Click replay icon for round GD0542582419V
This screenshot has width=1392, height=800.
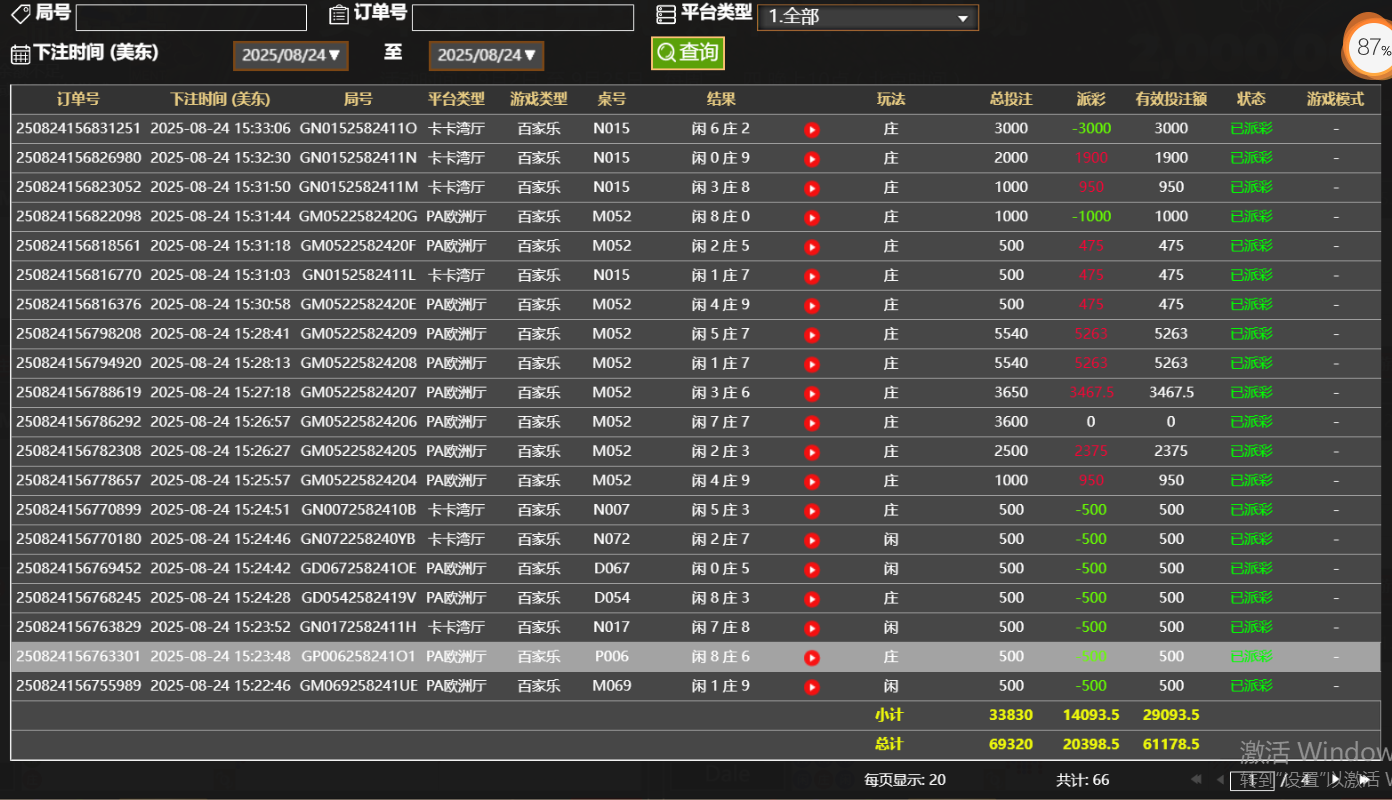[x=812, y=598]
